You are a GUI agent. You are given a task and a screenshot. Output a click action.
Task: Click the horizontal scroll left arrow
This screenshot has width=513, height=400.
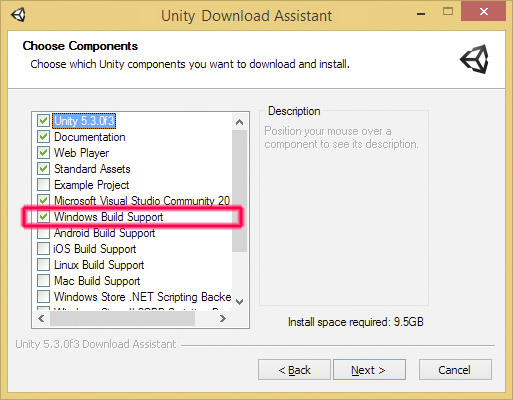41,319
